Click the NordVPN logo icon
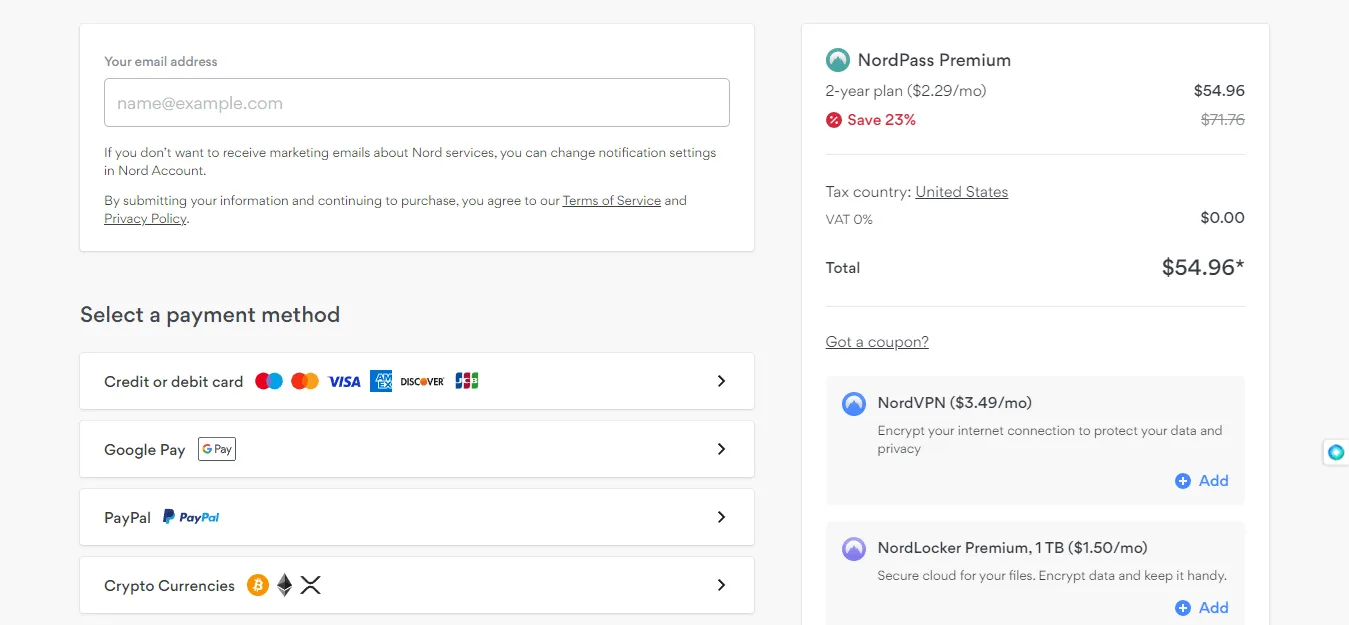 pos(854,404)
